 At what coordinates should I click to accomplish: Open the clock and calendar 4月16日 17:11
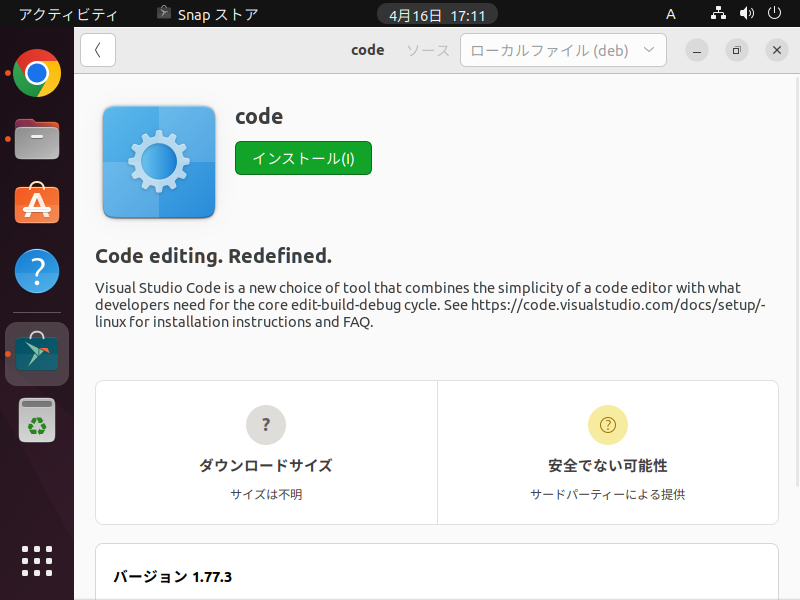(437, 15)
